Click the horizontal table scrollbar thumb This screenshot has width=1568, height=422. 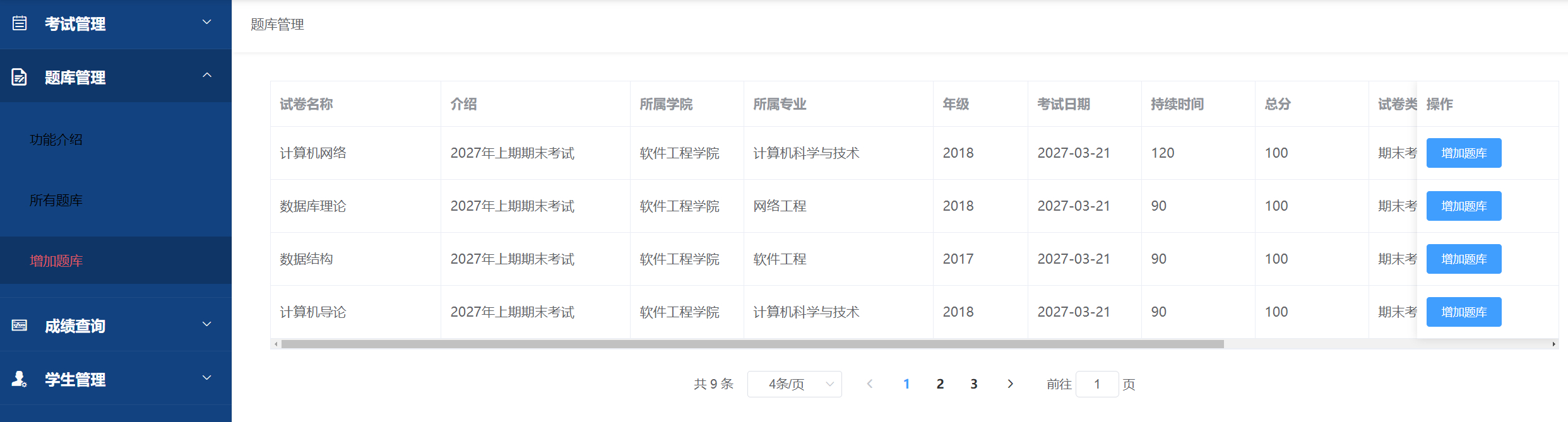752,344
